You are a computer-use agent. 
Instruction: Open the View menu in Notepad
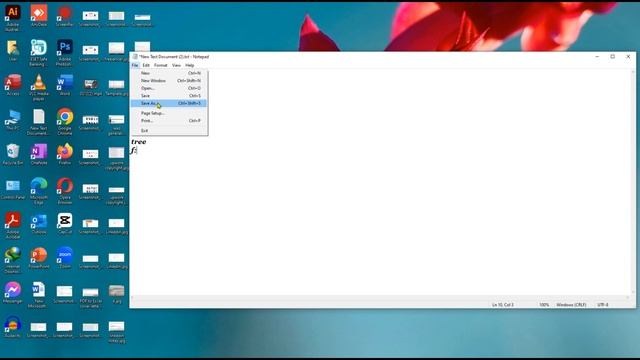(x=176, y=65)
